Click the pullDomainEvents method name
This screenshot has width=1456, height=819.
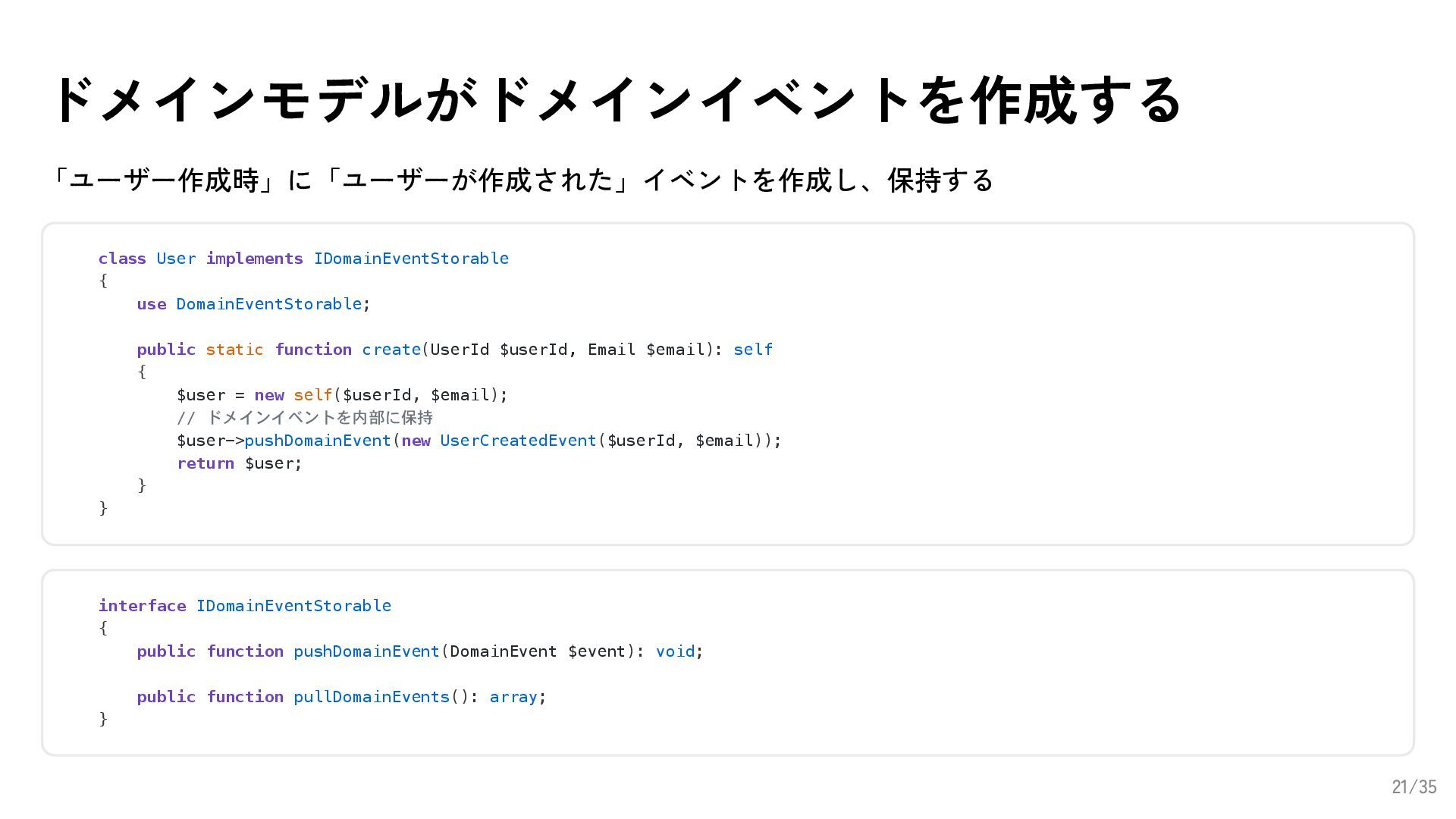(x=372, y=697)
